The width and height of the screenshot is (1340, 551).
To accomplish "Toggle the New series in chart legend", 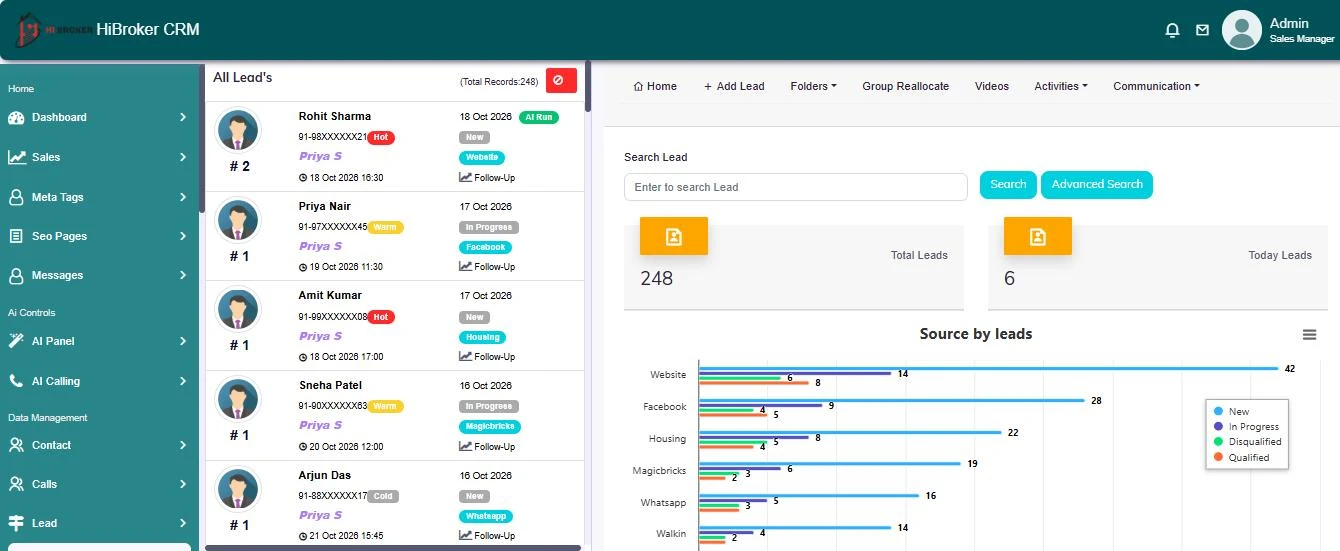I will (1231, 411).
